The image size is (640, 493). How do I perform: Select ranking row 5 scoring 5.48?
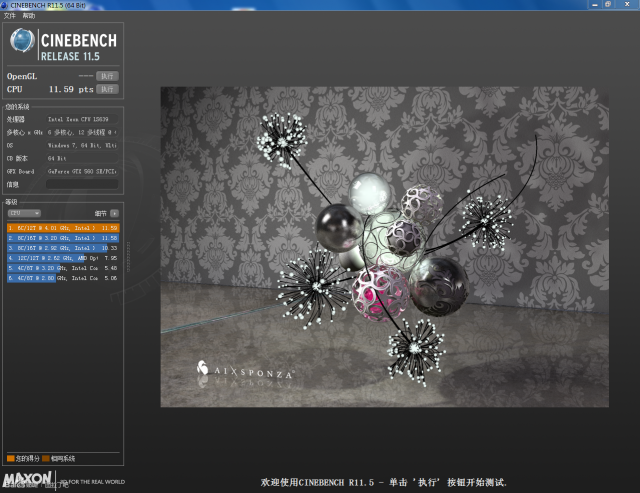63,268
